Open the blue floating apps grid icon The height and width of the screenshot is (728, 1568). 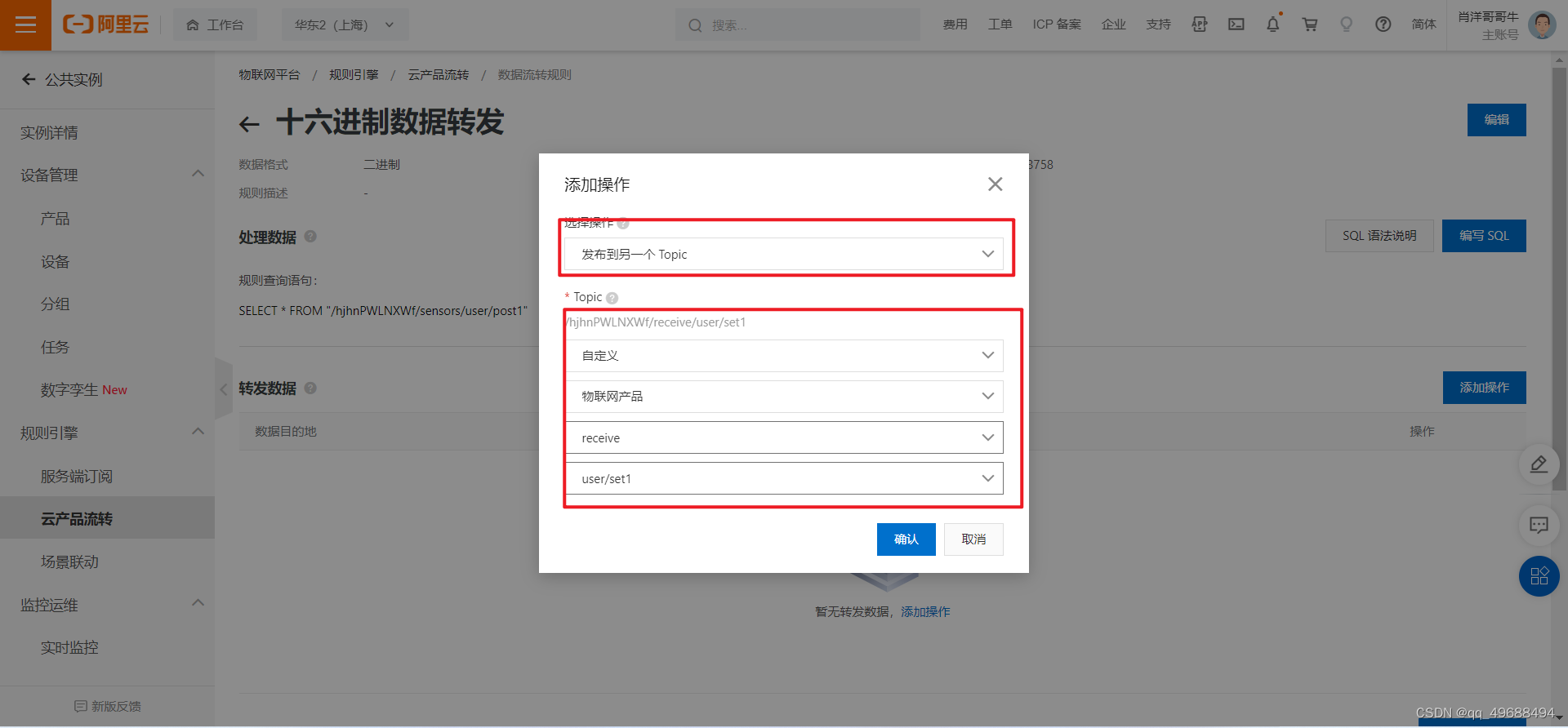1539,576
